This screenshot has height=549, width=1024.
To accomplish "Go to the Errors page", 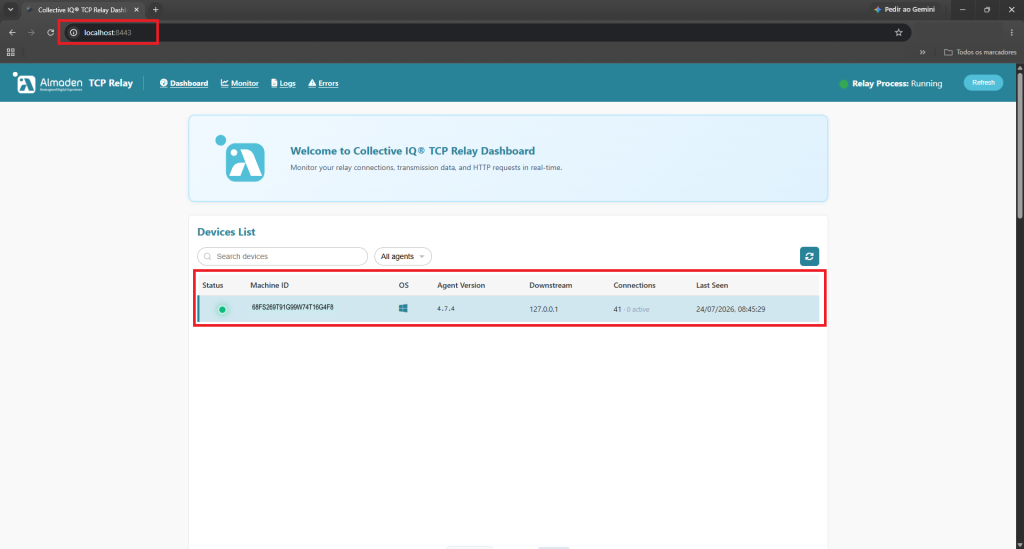I will (323, 83).
